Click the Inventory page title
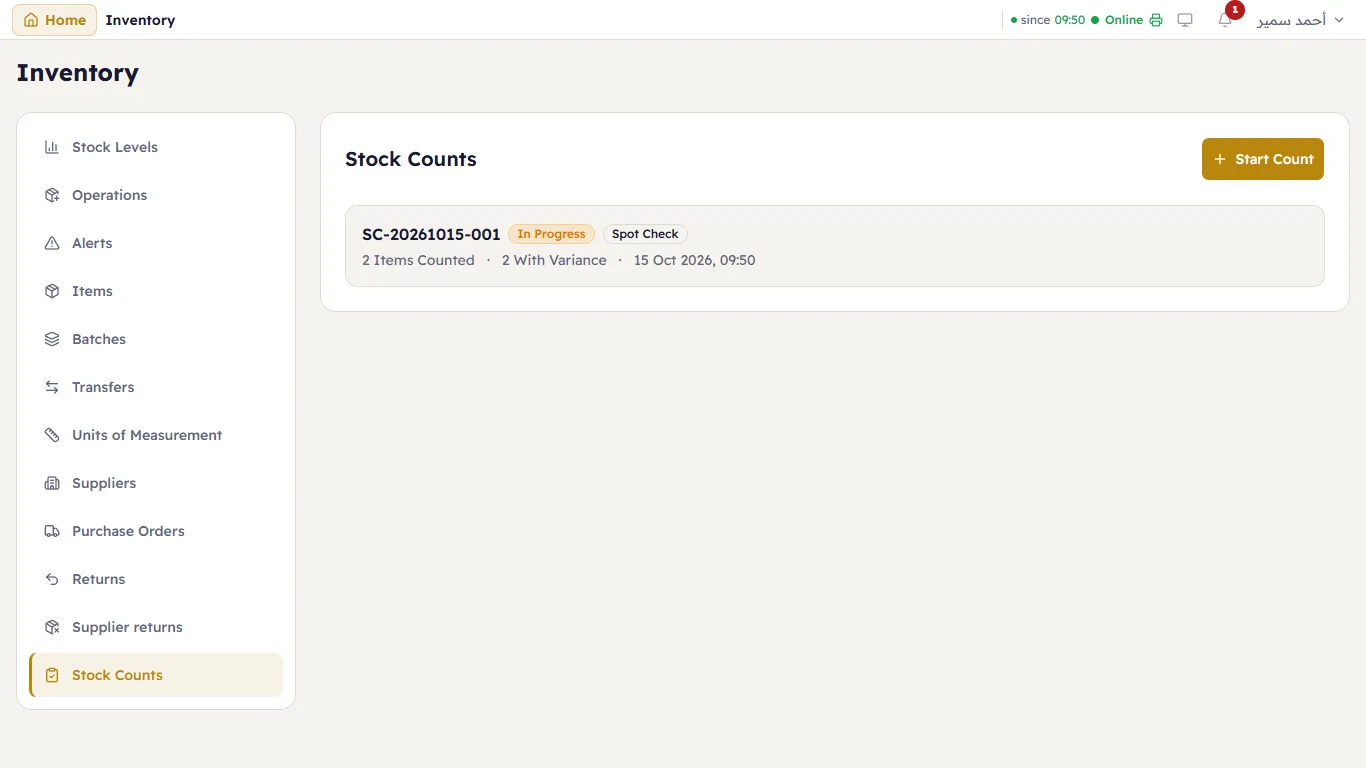 pyautogui.click(x=78, y=73)
